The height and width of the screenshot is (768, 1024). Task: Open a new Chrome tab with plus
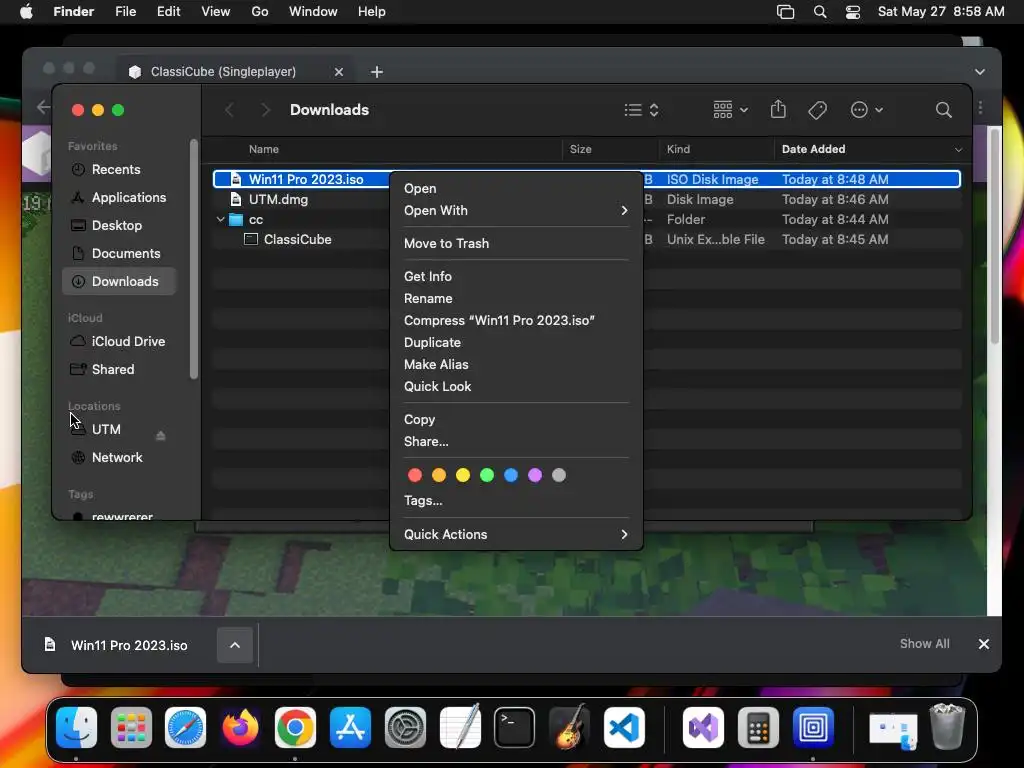pyautogui.click(x=377, y=72)
